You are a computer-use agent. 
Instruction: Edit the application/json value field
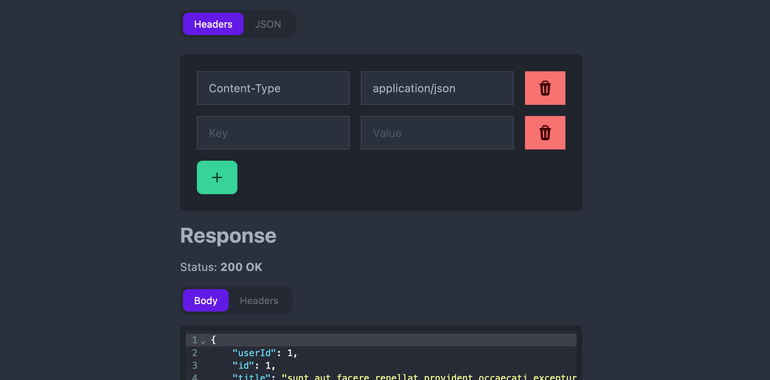tap(437, 88)
